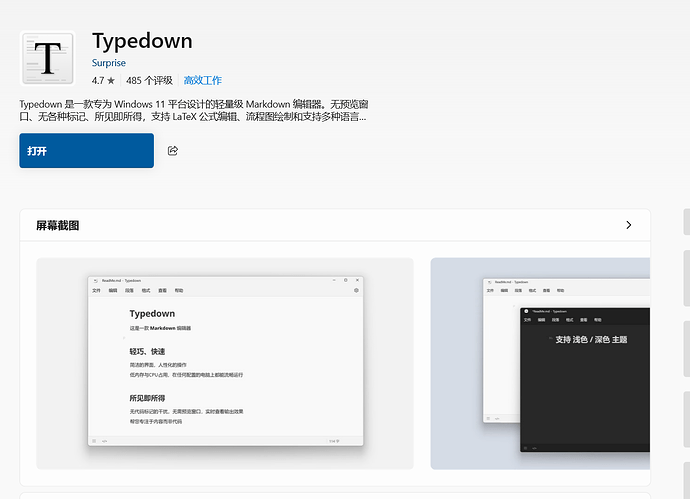This screenshot has height=499, width=690.
Task: Click the </> source icon in first screenshot
Action: (x=105, y=441)
